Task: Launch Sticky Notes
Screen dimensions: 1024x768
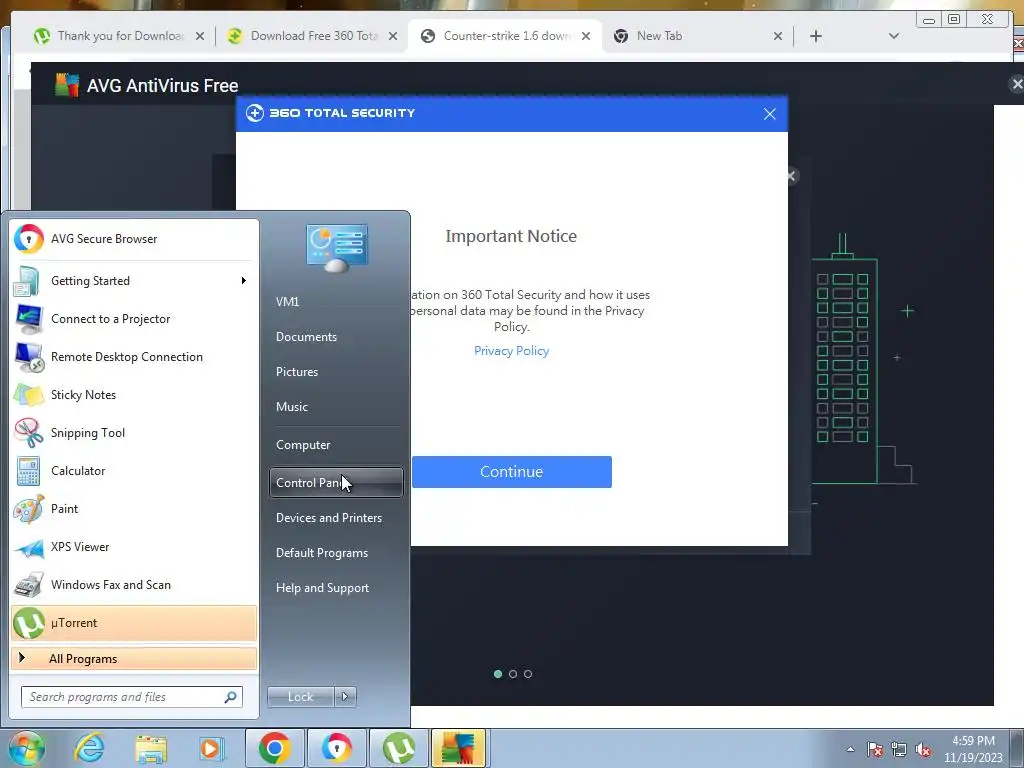Action: click(x=134, y=394)
